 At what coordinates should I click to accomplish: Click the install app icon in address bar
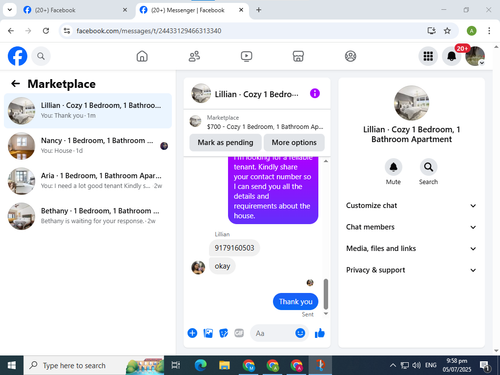[431, 31]
